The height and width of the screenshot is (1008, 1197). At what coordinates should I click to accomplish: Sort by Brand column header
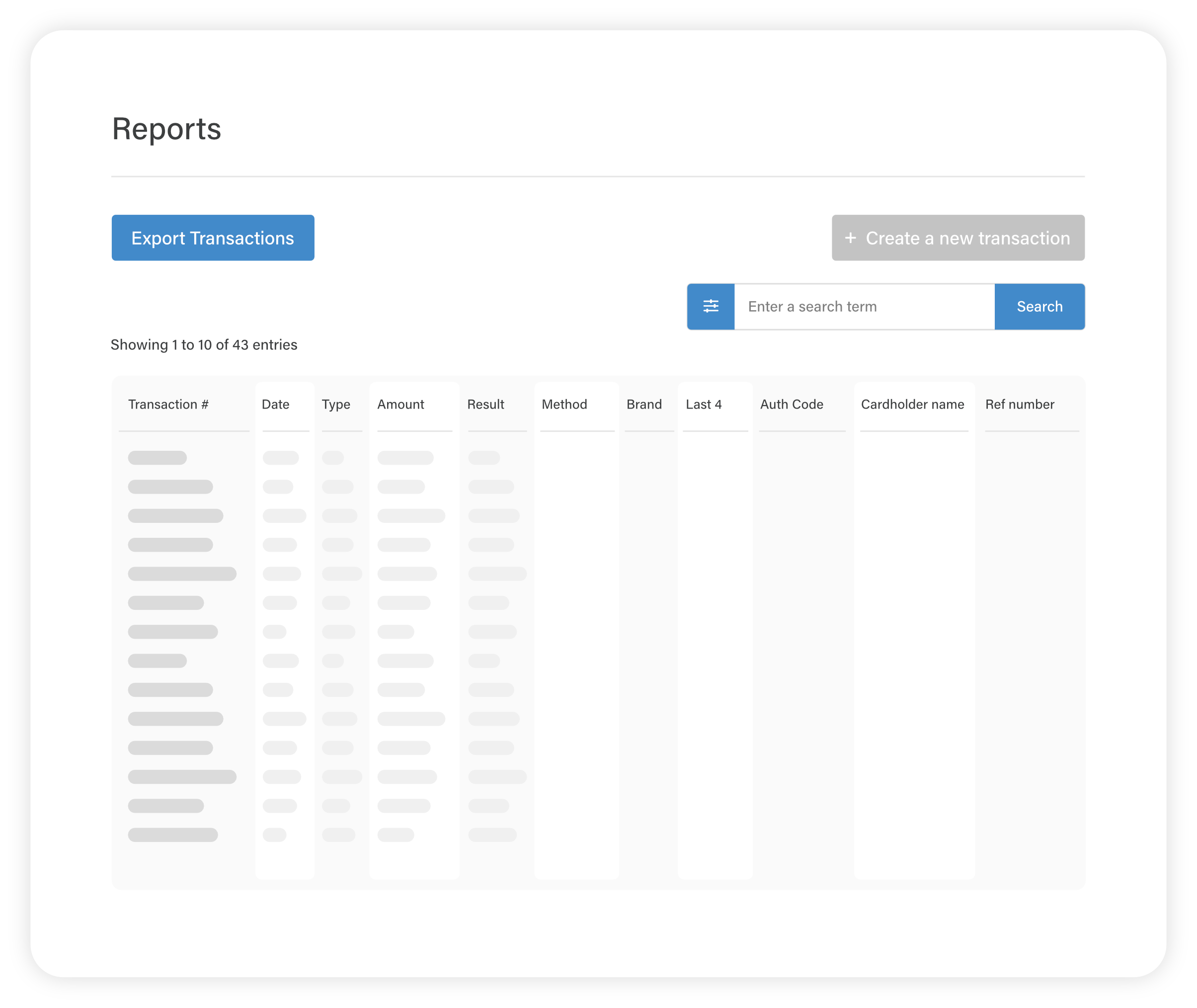click(644, 404)
